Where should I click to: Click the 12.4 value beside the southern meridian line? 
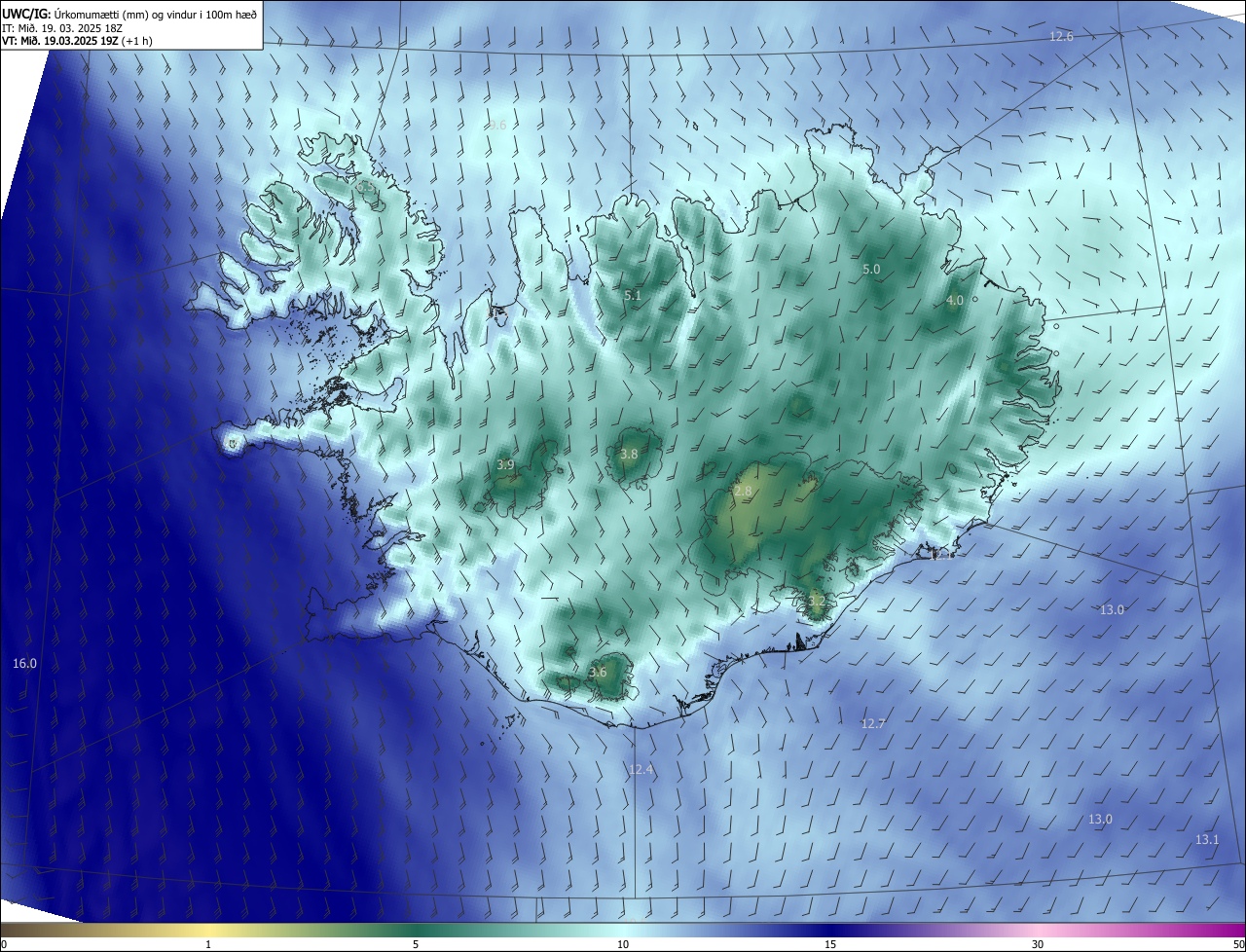(641, 769)
